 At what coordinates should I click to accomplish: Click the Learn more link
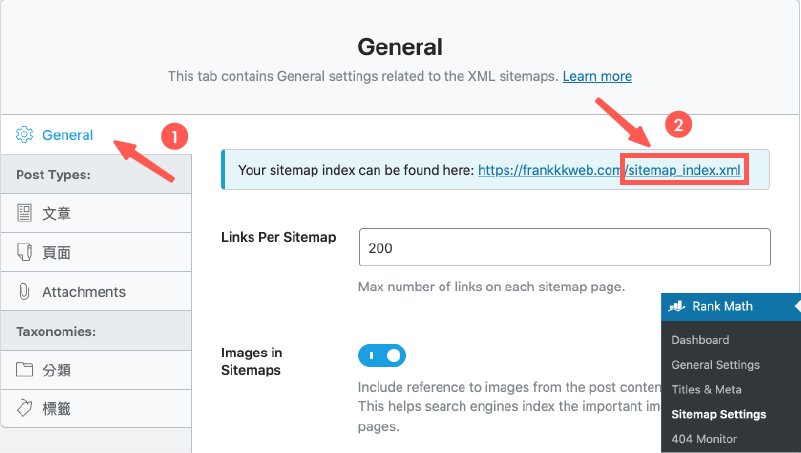coord(597,76)
